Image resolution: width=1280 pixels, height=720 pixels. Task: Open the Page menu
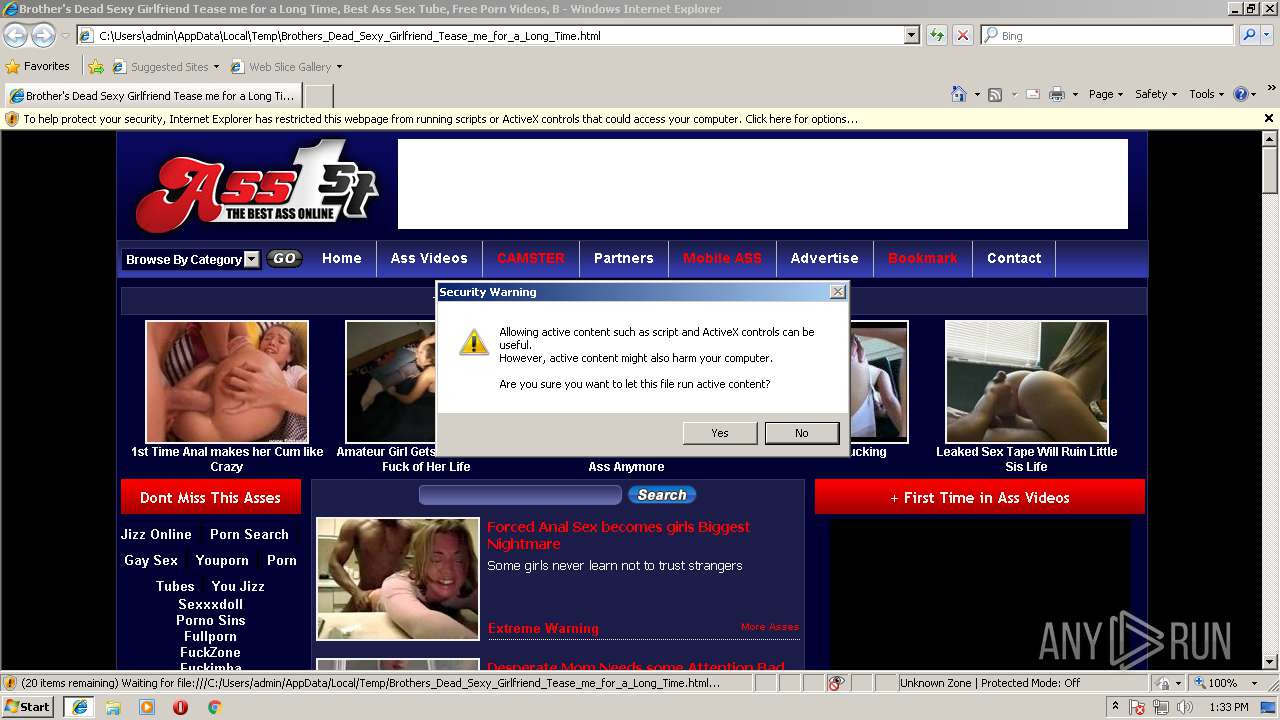pyautogui.click(x=1106, y=94)
